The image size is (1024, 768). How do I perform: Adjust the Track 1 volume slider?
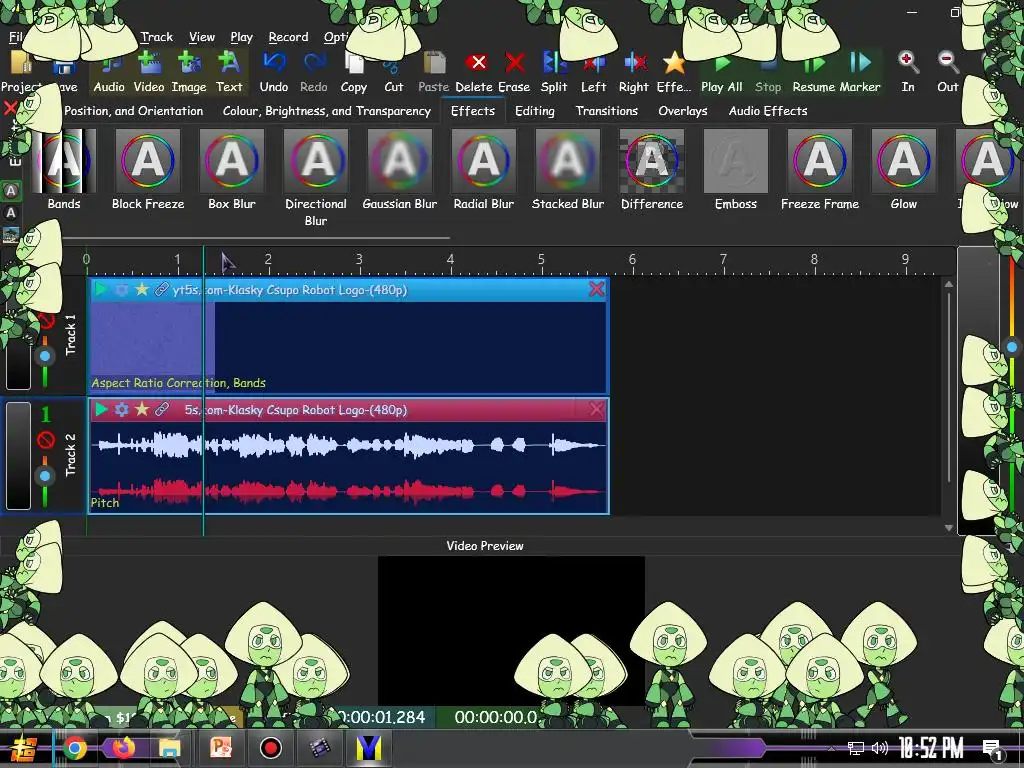click(x=45, y=357)
